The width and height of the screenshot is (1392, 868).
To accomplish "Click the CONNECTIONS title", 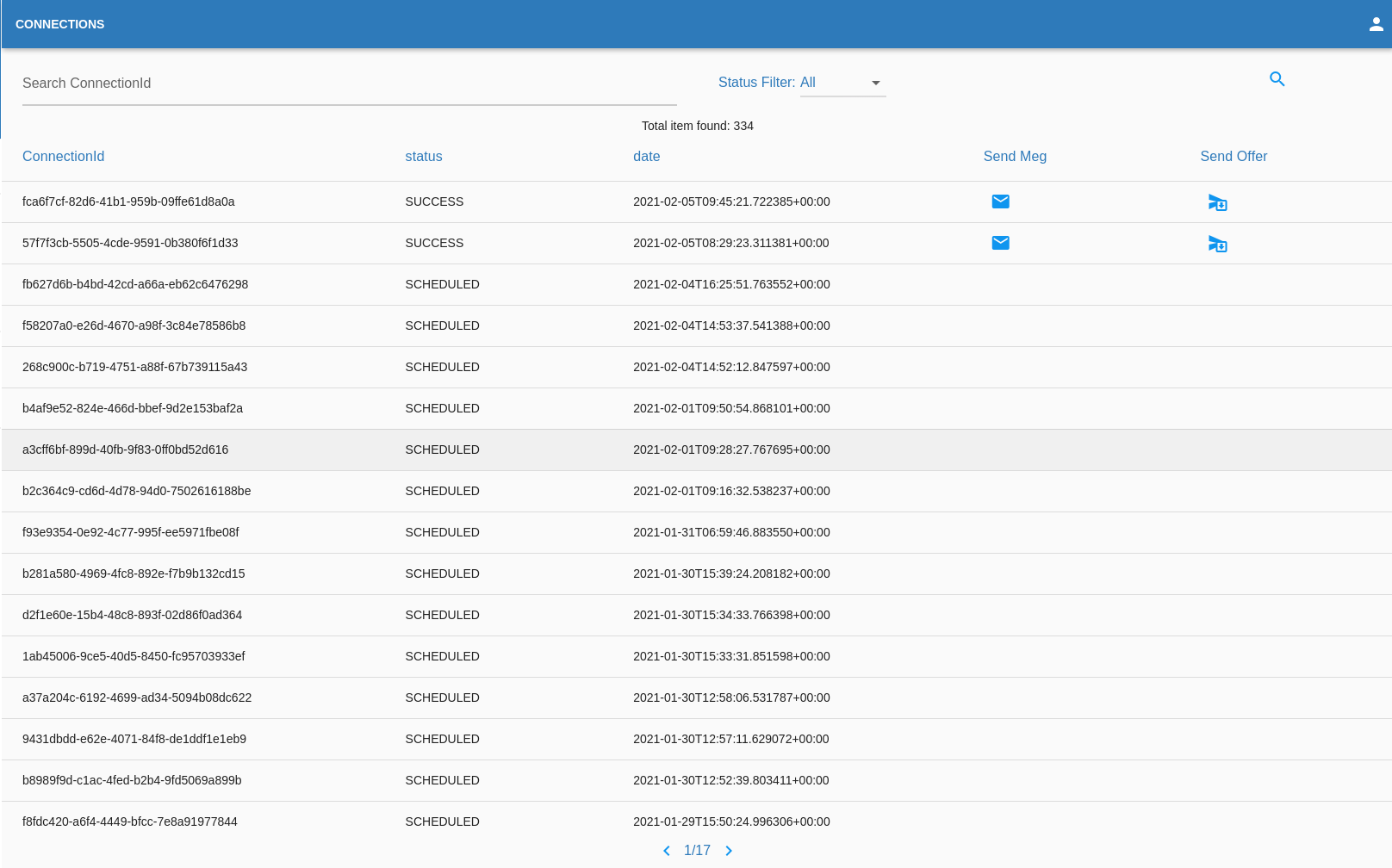I will coord(59,24).
